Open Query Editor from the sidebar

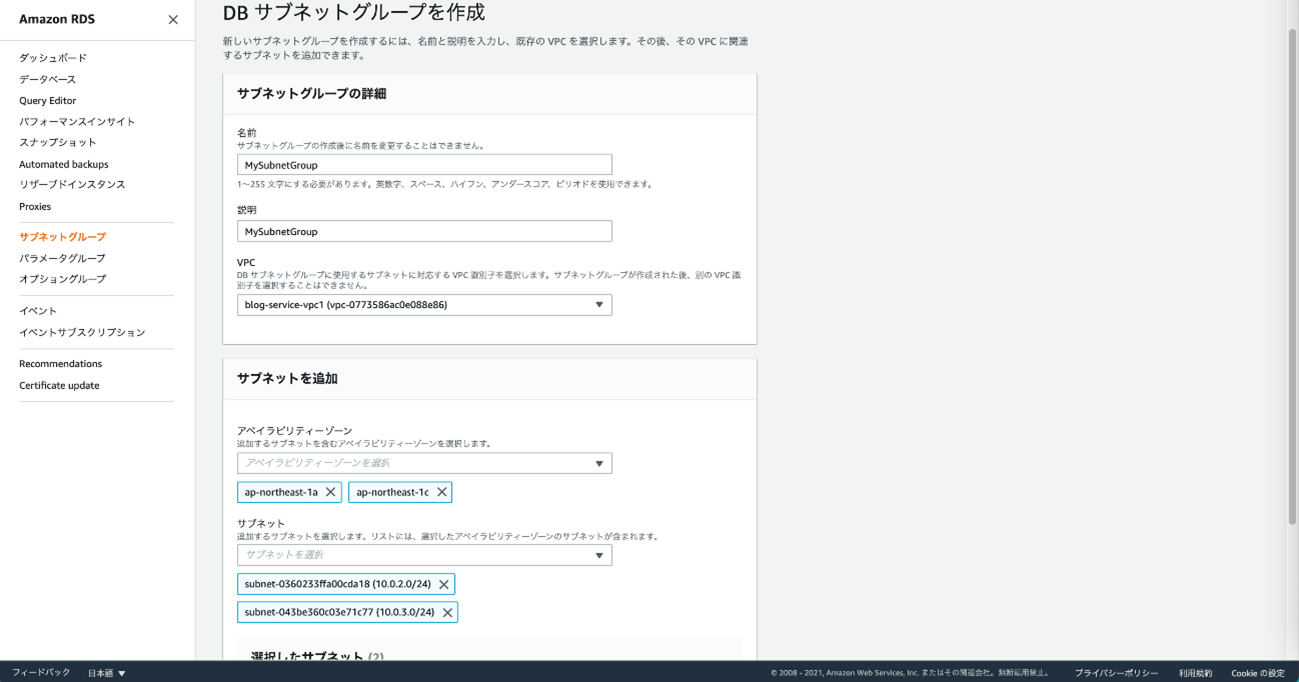47,101
